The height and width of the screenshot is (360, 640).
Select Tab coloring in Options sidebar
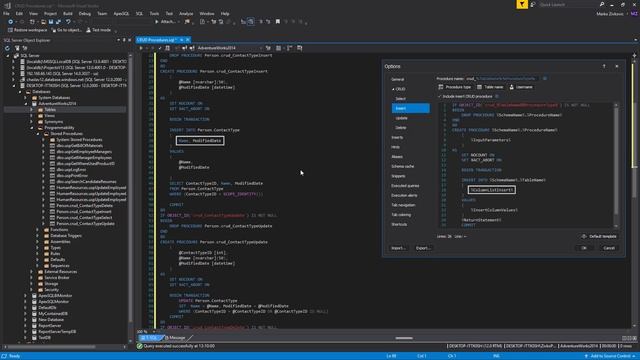pos(401,215)
